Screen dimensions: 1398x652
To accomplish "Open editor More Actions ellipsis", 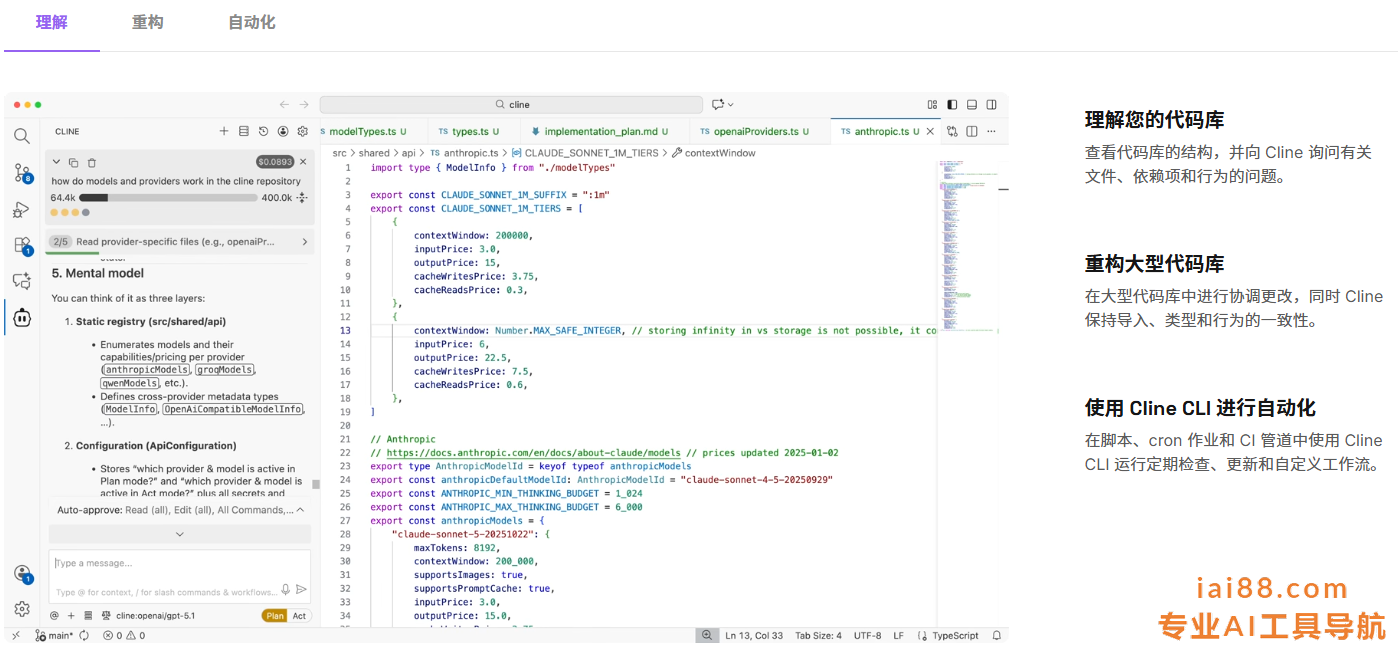I will [x=992, y=131].
